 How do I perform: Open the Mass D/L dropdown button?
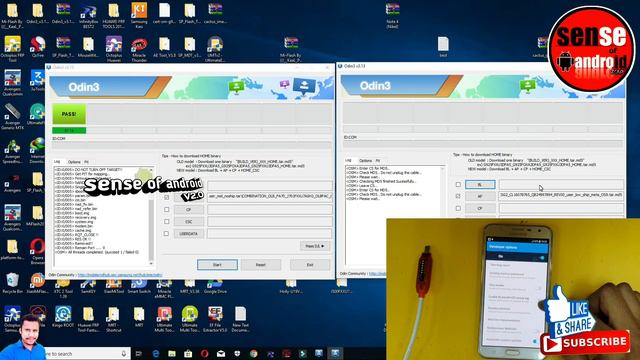point(315,246)
